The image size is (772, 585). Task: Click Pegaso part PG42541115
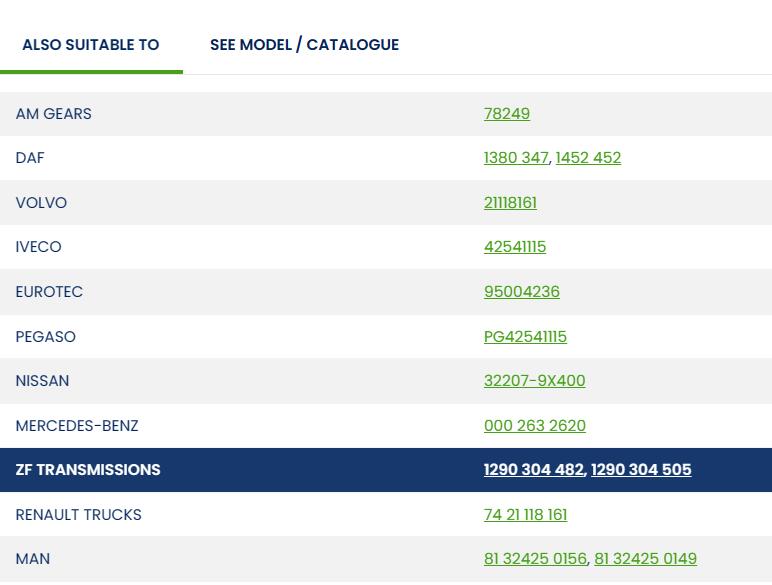tap(525, 337)
